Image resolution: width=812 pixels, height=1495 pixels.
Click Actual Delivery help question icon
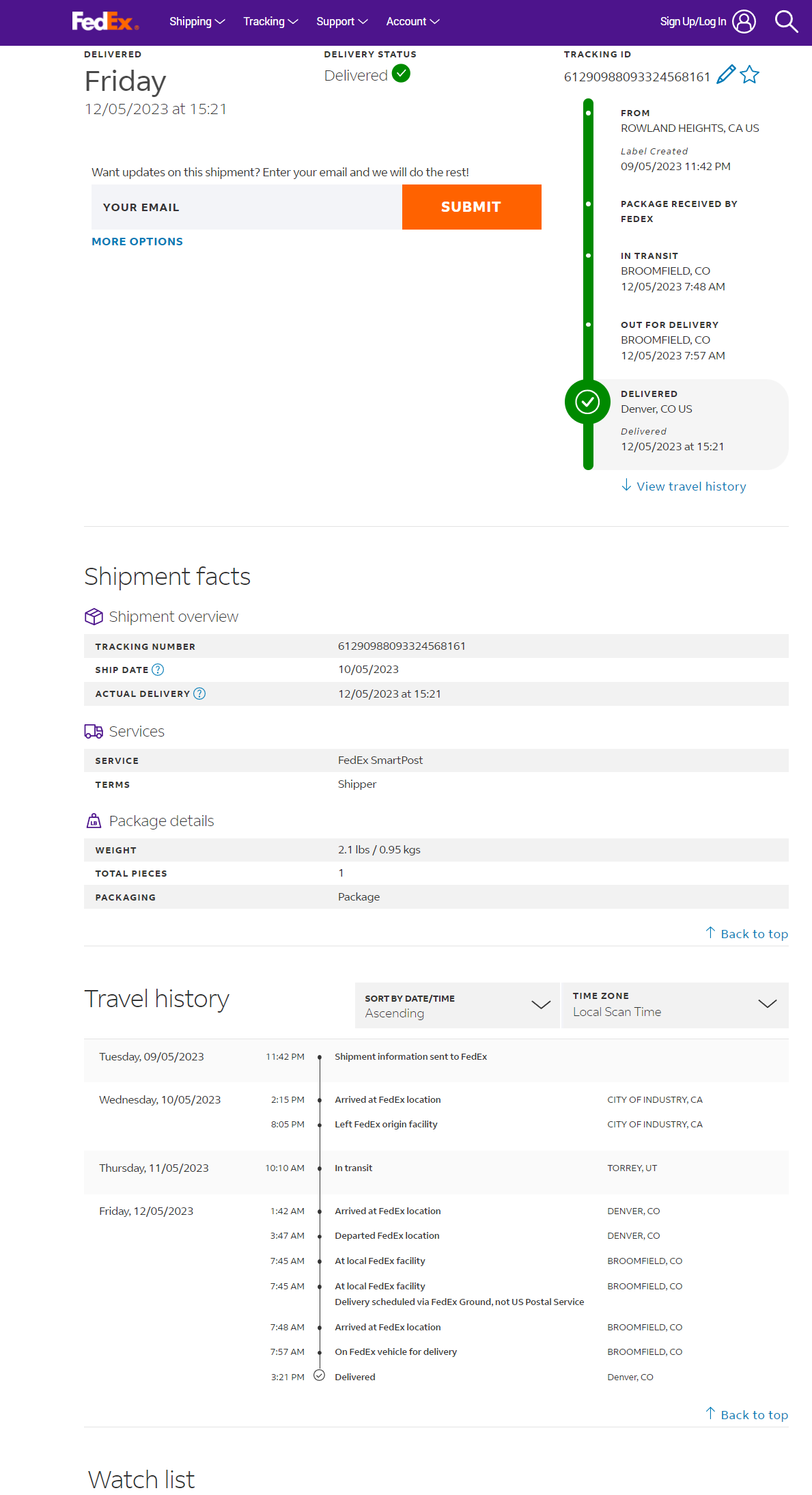[199, 694]
